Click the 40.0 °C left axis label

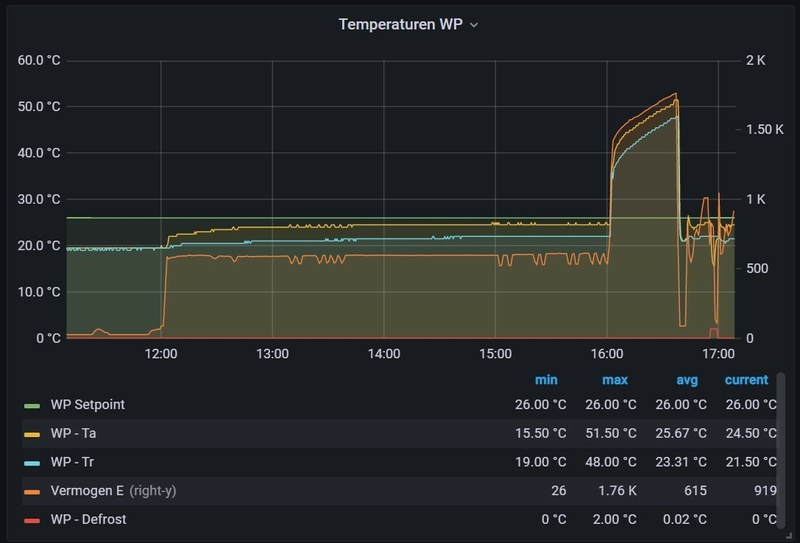(39, 153)
